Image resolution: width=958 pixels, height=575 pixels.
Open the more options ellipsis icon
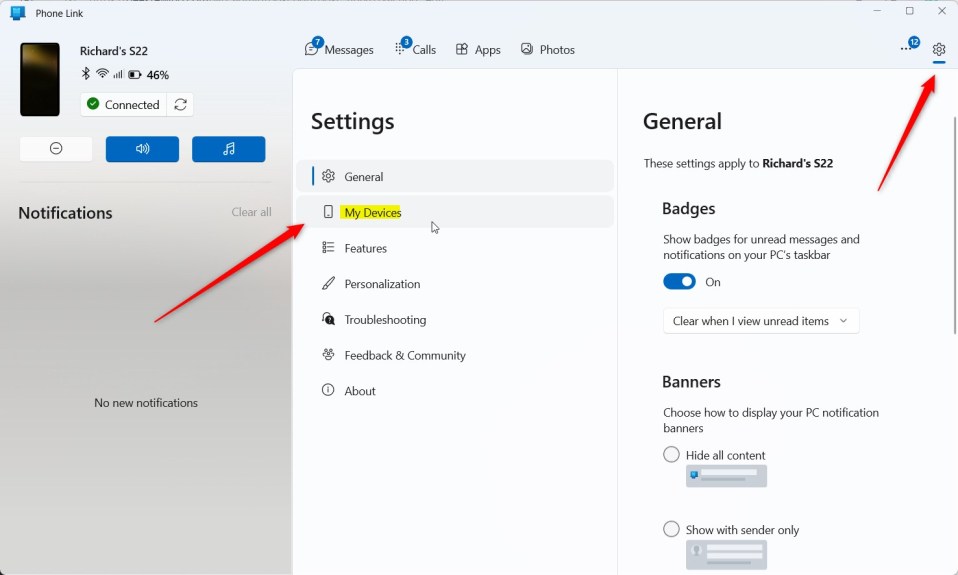point(906,49)
